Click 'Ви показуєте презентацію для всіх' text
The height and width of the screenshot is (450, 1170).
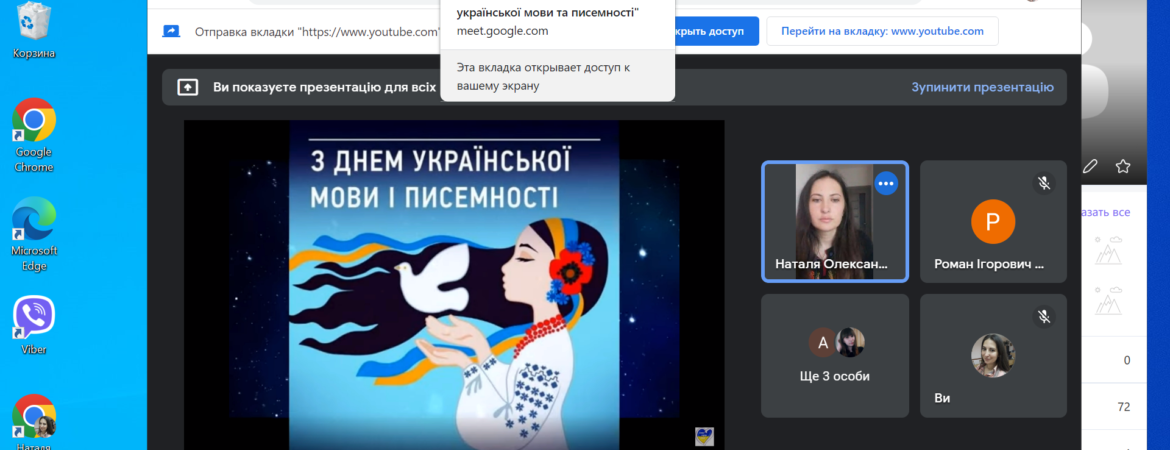click(x=324, y=87)
